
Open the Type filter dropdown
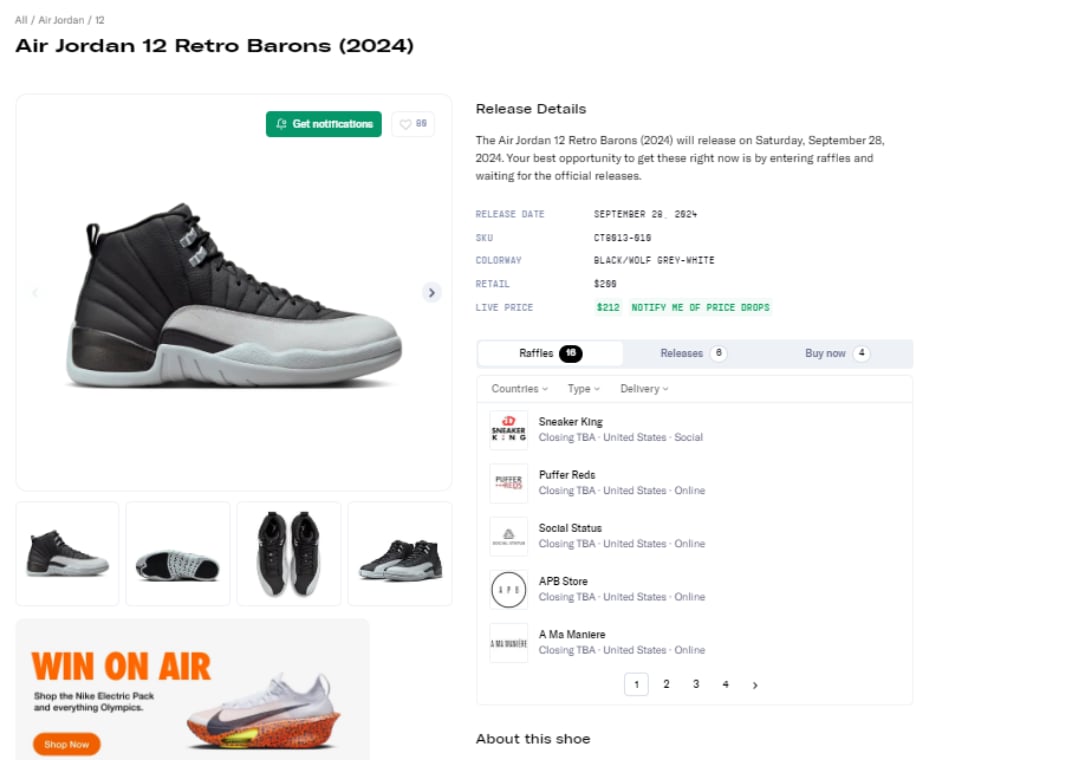[x=584, y=389]
